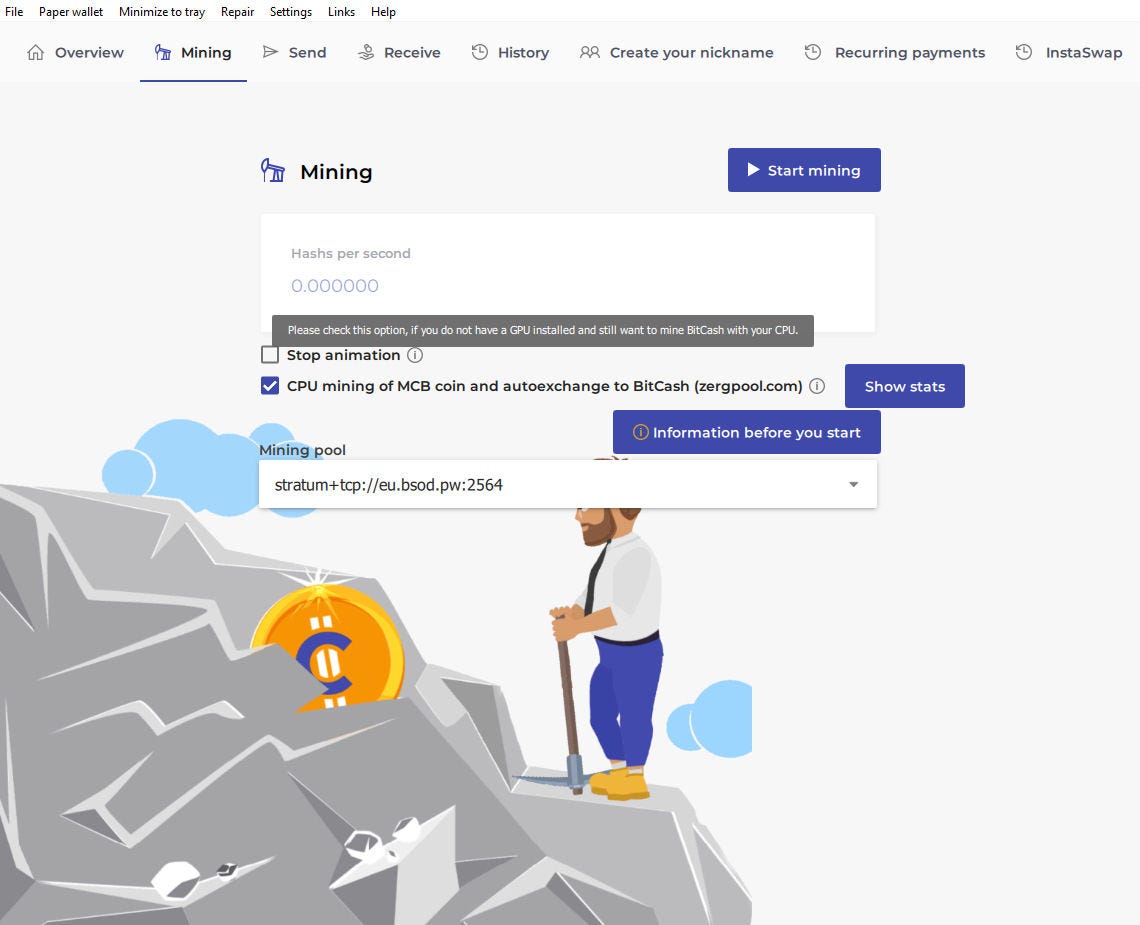This screenshot has width=1140, height=925.
Task: Click Information before you start button
Action: click(747, 432)
